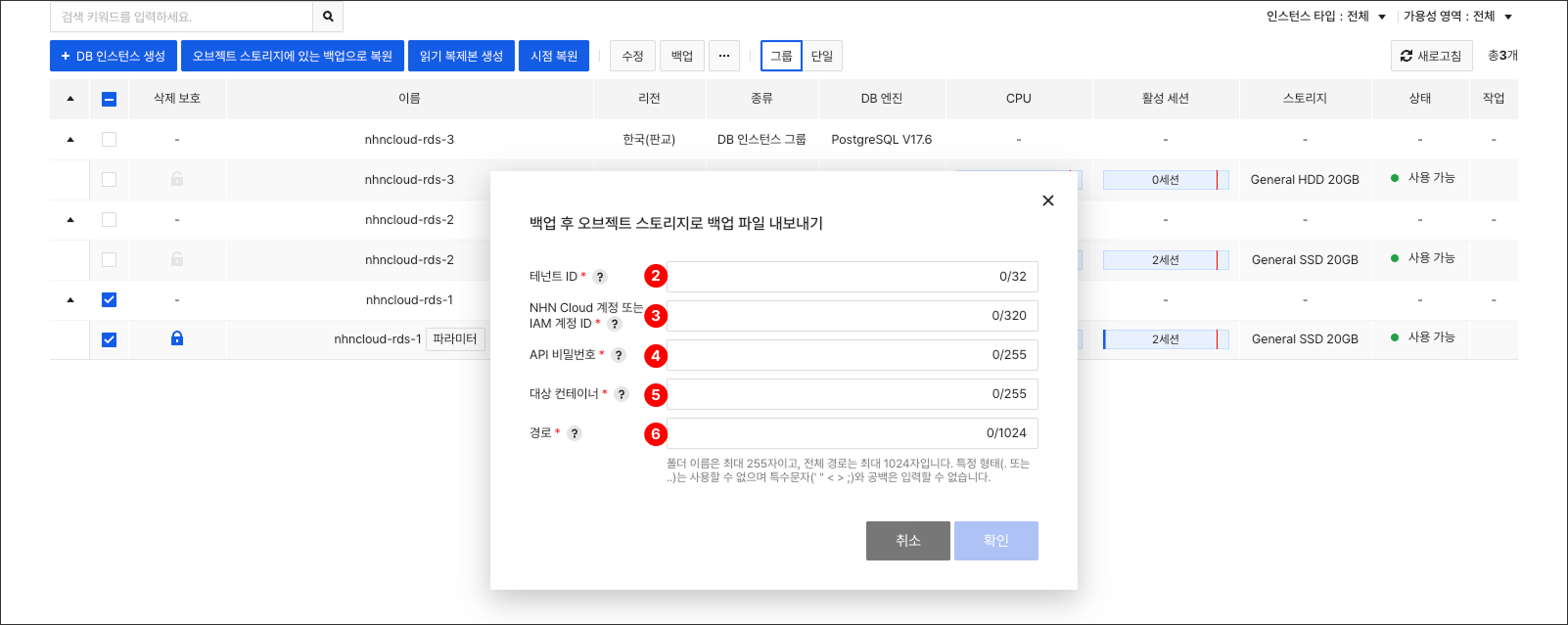1568x625 pixels.
Task: Open the 인스턴스 타입 filter dropdown
Action: coord(1326,17)
